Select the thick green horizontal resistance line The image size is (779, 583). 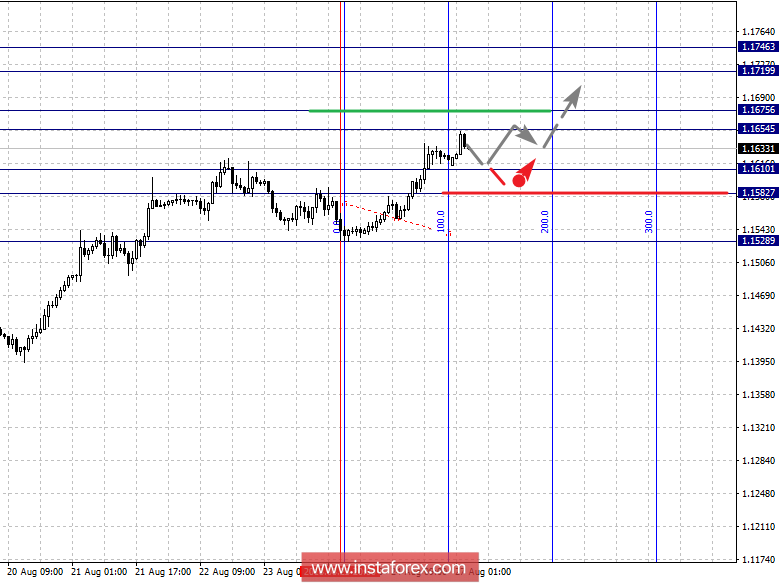point(430,110)
